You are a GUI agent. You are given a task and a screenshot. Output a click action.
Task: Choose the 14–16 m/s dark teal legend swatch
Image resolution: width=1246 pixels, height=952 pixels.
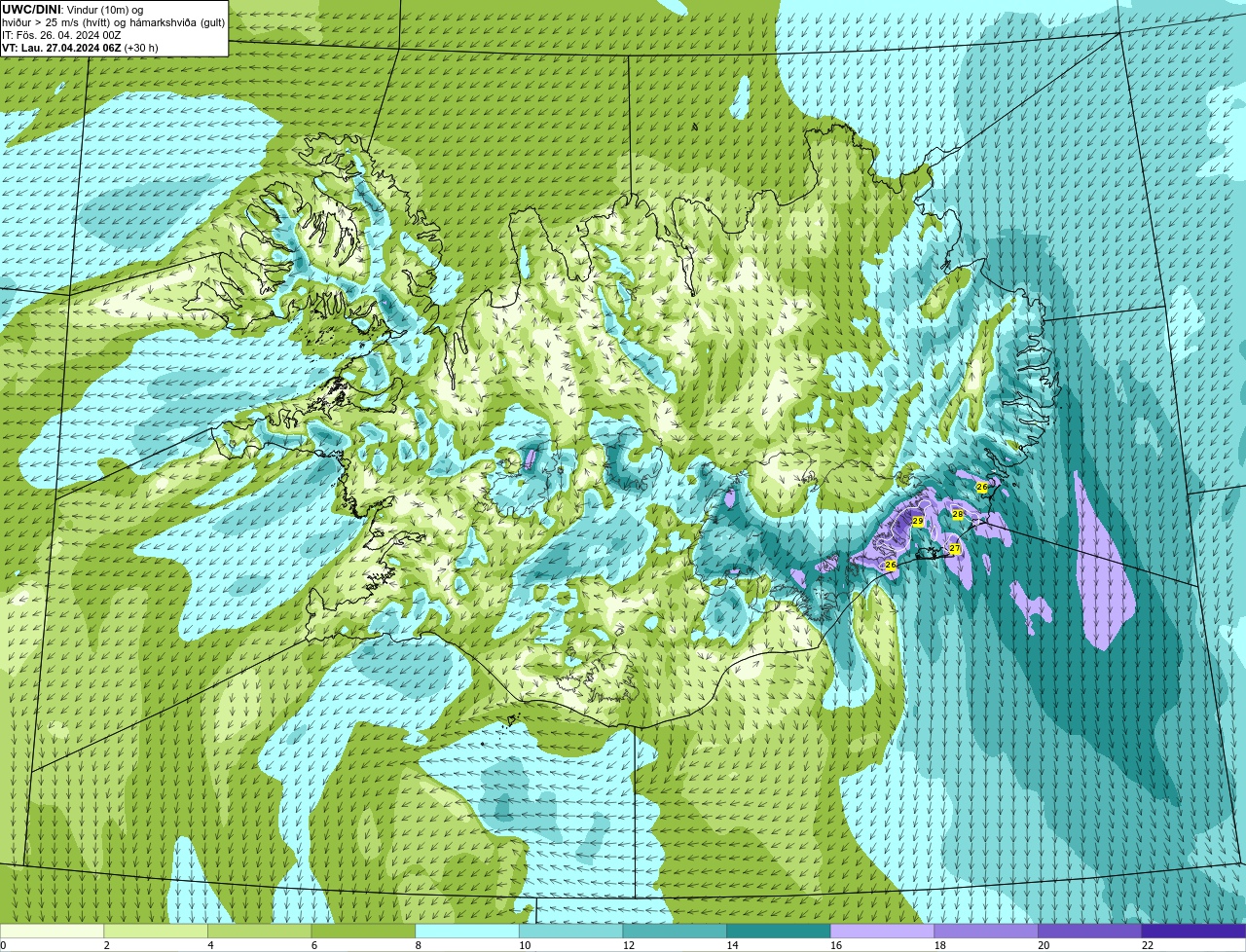pos(779,931)
